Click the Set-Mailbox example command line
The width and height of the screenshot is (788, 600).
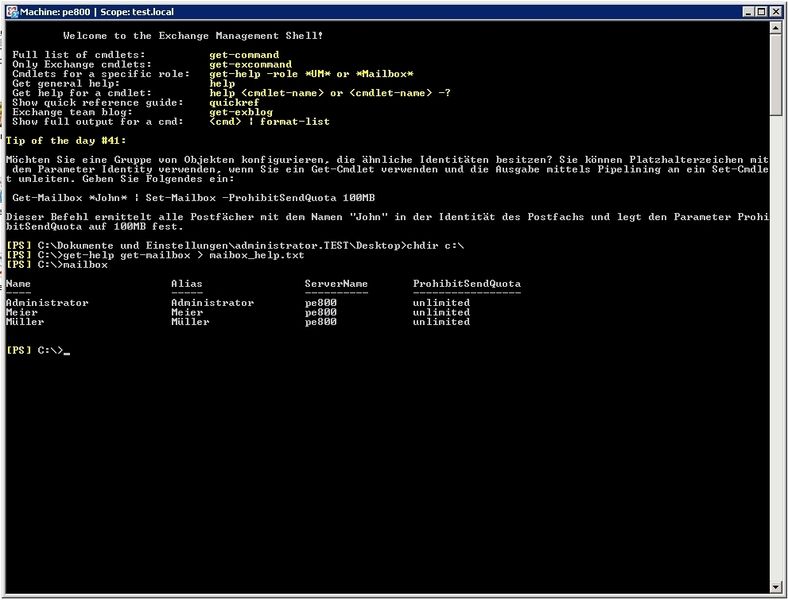pyautogui.click(x=193, y=198)
